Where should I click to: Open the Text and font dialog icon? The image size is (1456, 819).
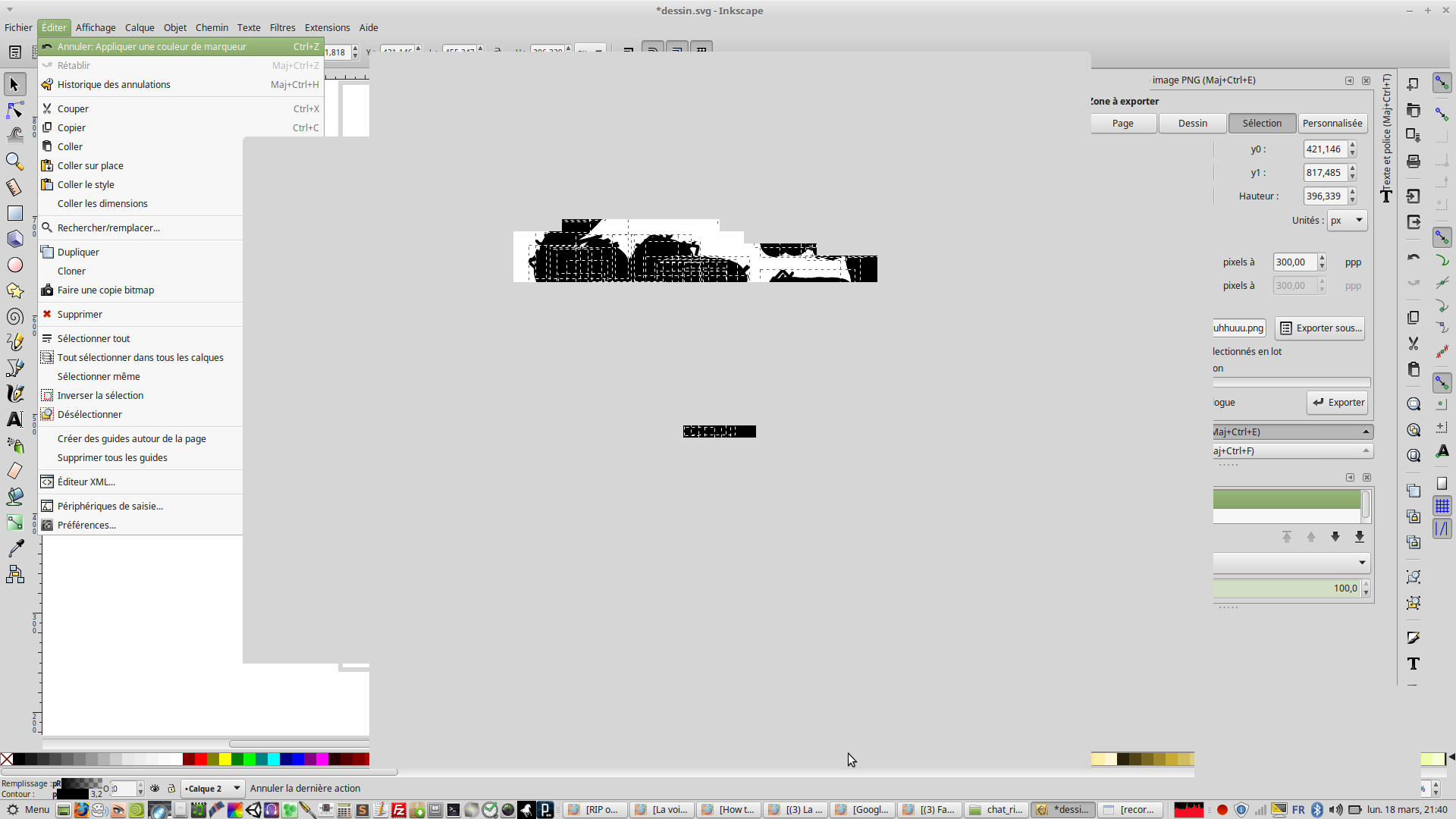(x=1414, y=664)
